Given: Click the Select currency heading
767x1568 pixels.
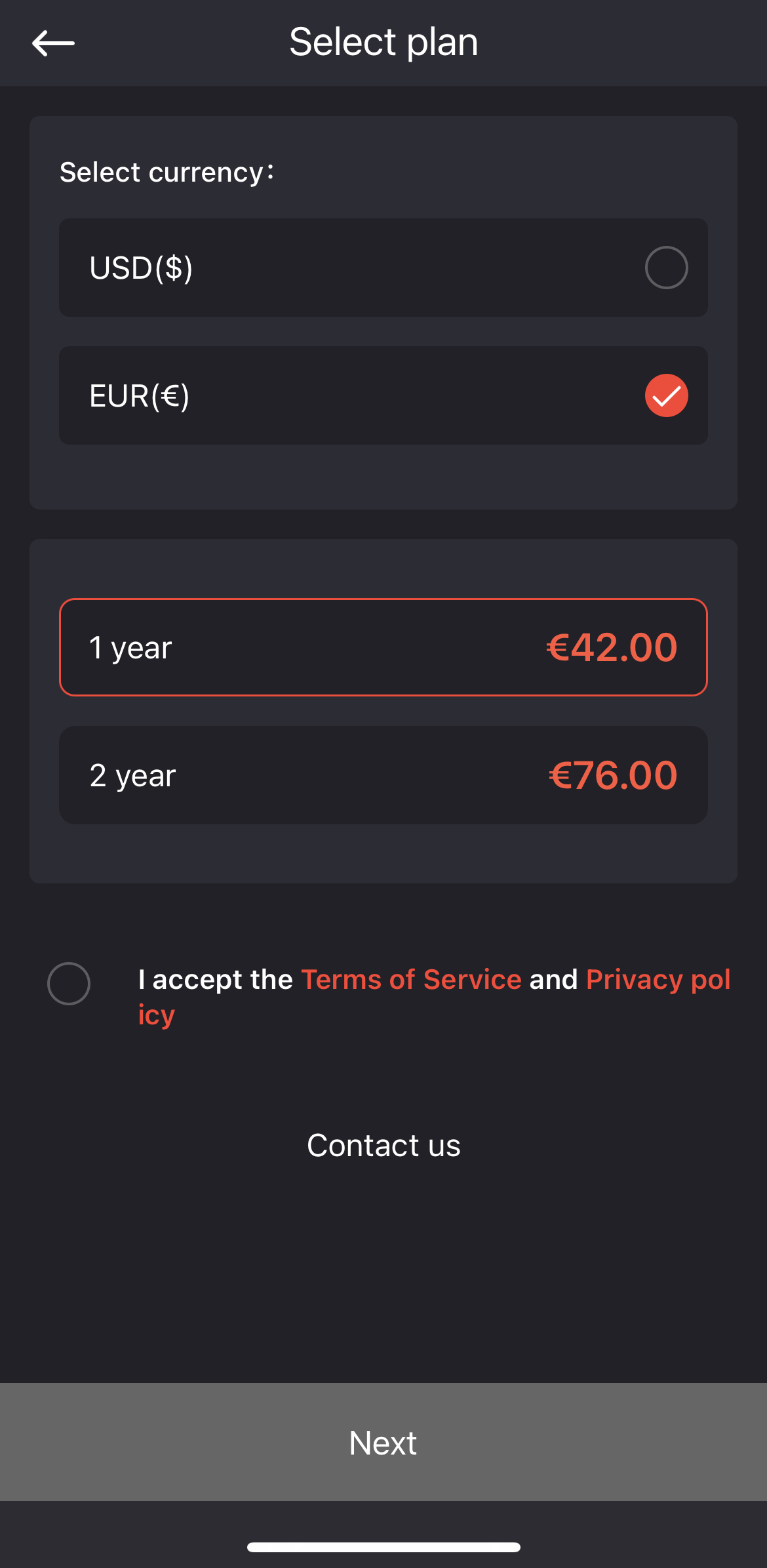Looking at the screenshot, I should (167, 172).
